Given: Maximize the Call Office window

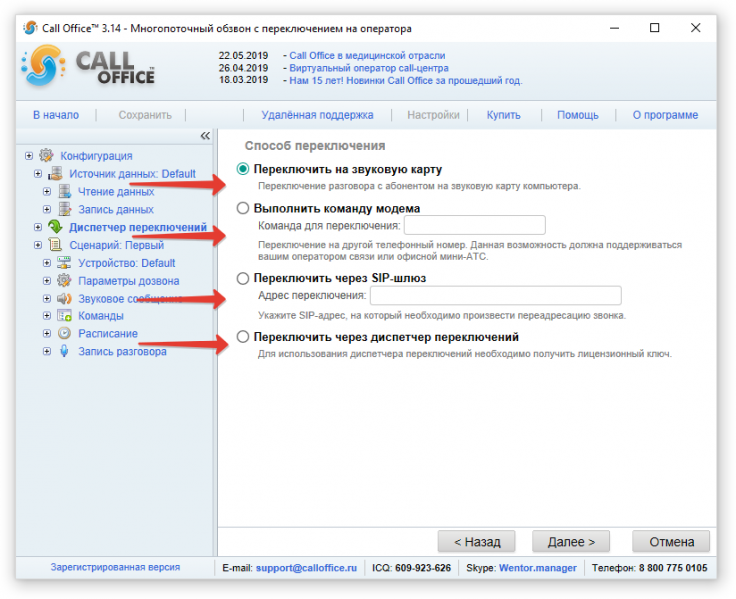Looking at the screenshot, I should click(x=654, y=28).
